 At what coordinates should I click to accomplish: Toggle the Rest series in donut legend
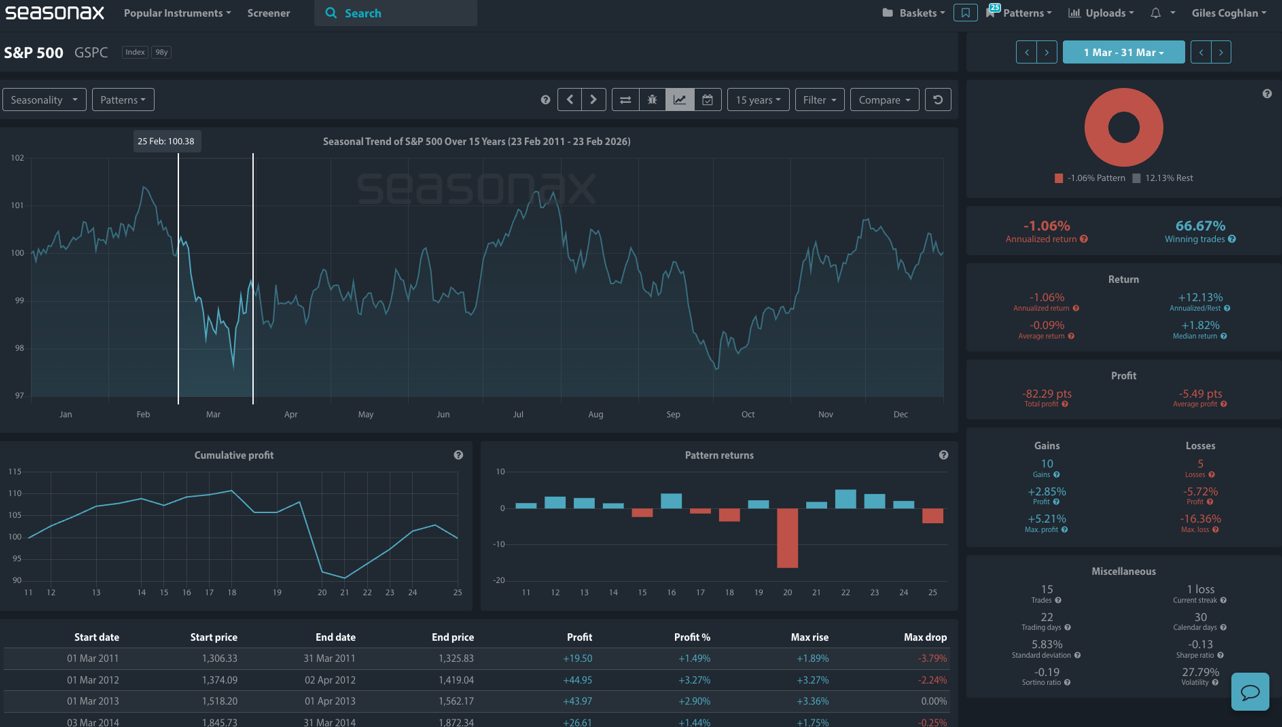(x=1162, y=178)
